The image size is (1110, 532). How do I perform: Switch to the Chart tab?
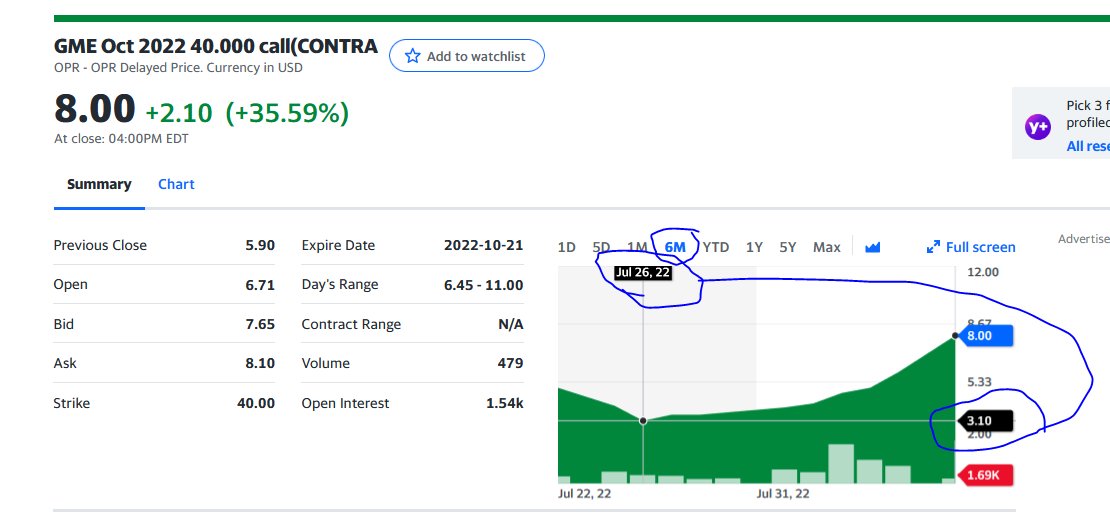(176, 185)
